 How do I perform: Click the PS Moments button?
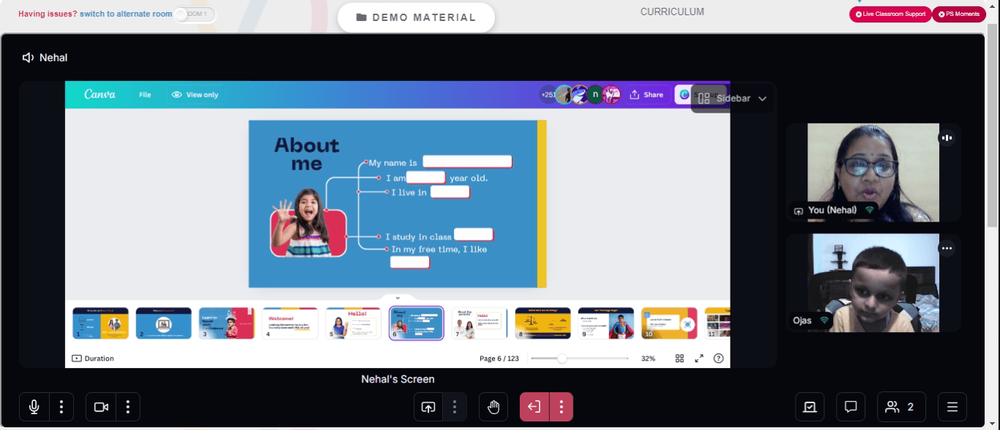coord(959,14)
